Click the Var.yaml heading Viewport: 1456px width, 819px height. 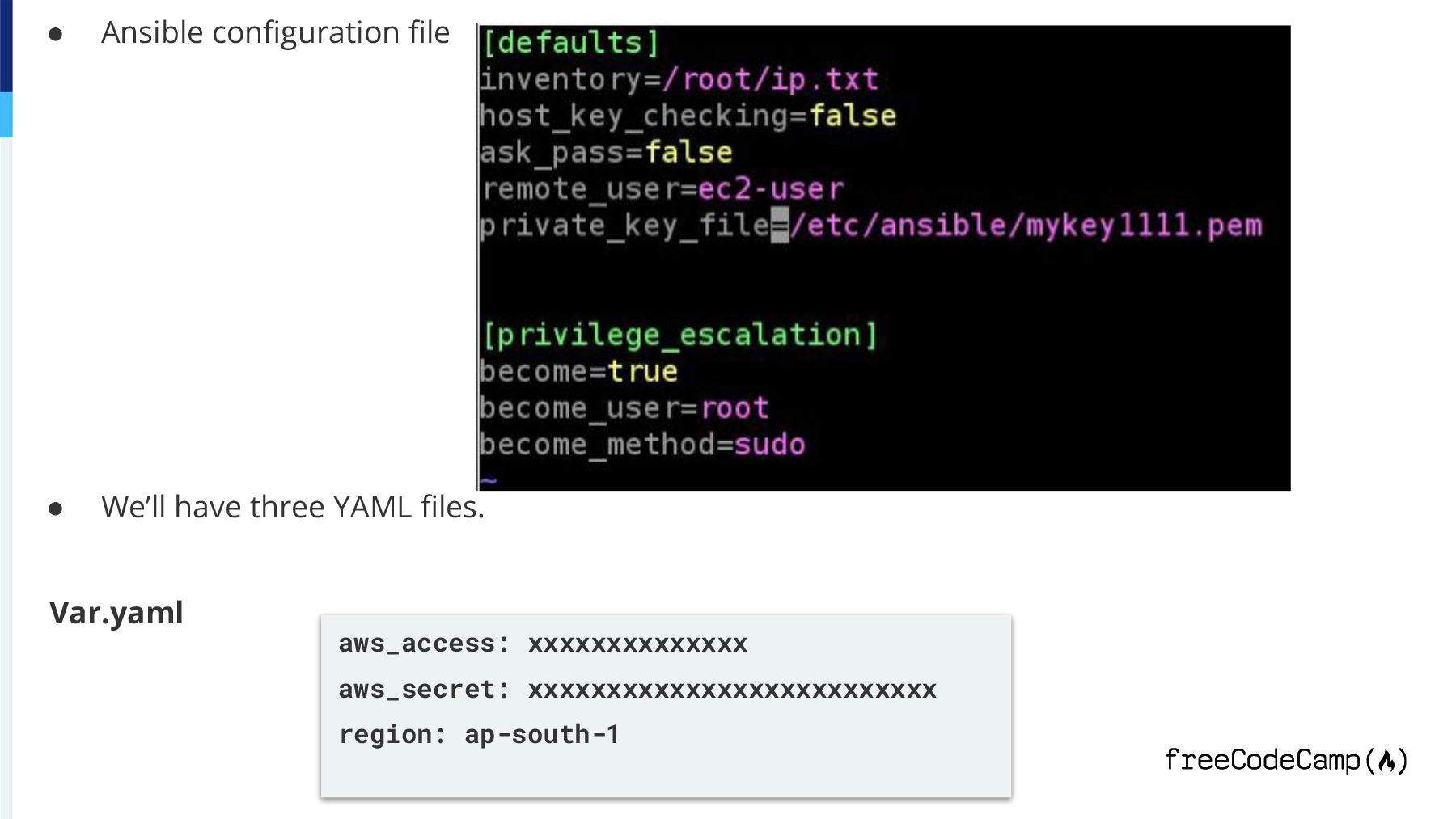point(116,613)
